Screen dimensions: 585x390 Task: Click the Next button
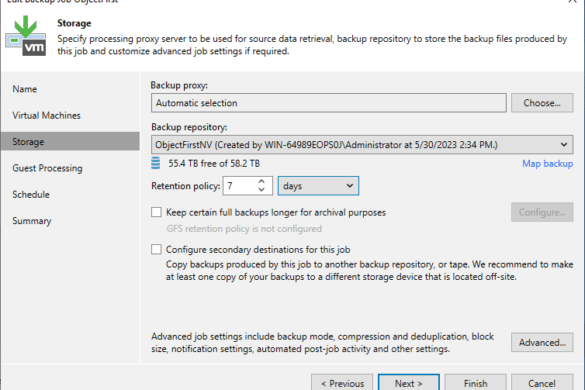click(409, 383)
